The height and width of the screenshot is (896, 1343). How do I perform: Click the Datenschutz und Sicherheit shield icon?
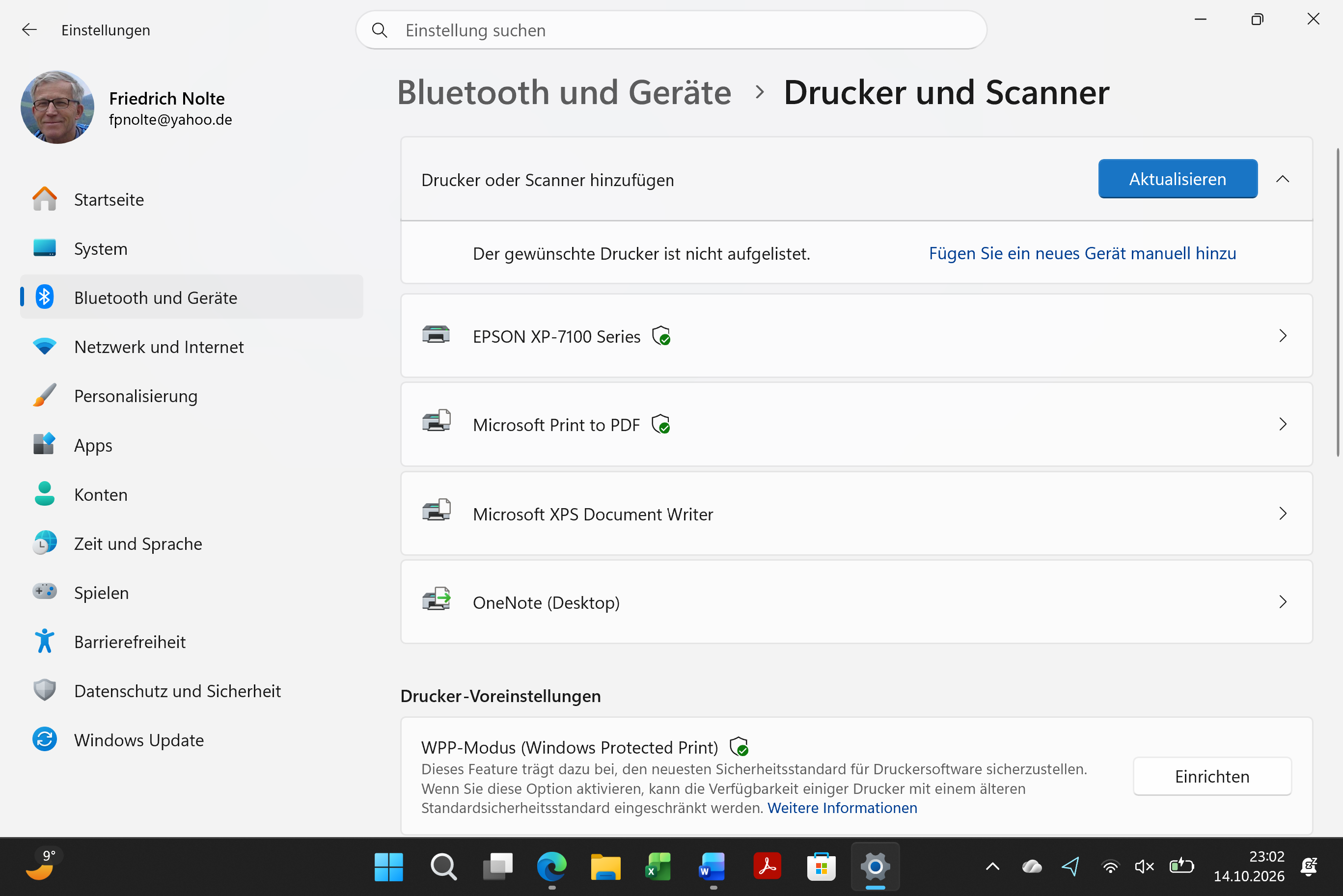[45, 690]
